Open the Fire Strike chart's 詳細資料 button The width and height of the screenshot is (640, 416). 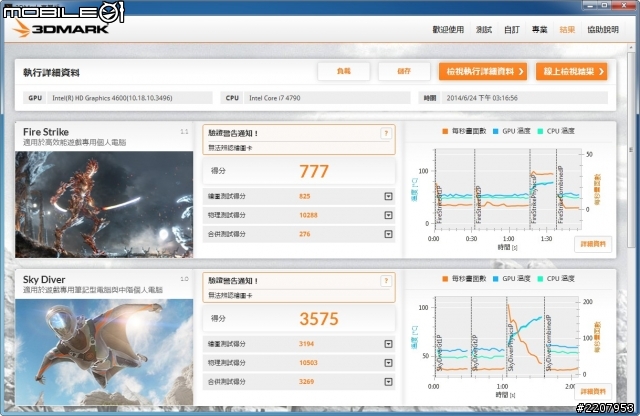click(593, 244)
